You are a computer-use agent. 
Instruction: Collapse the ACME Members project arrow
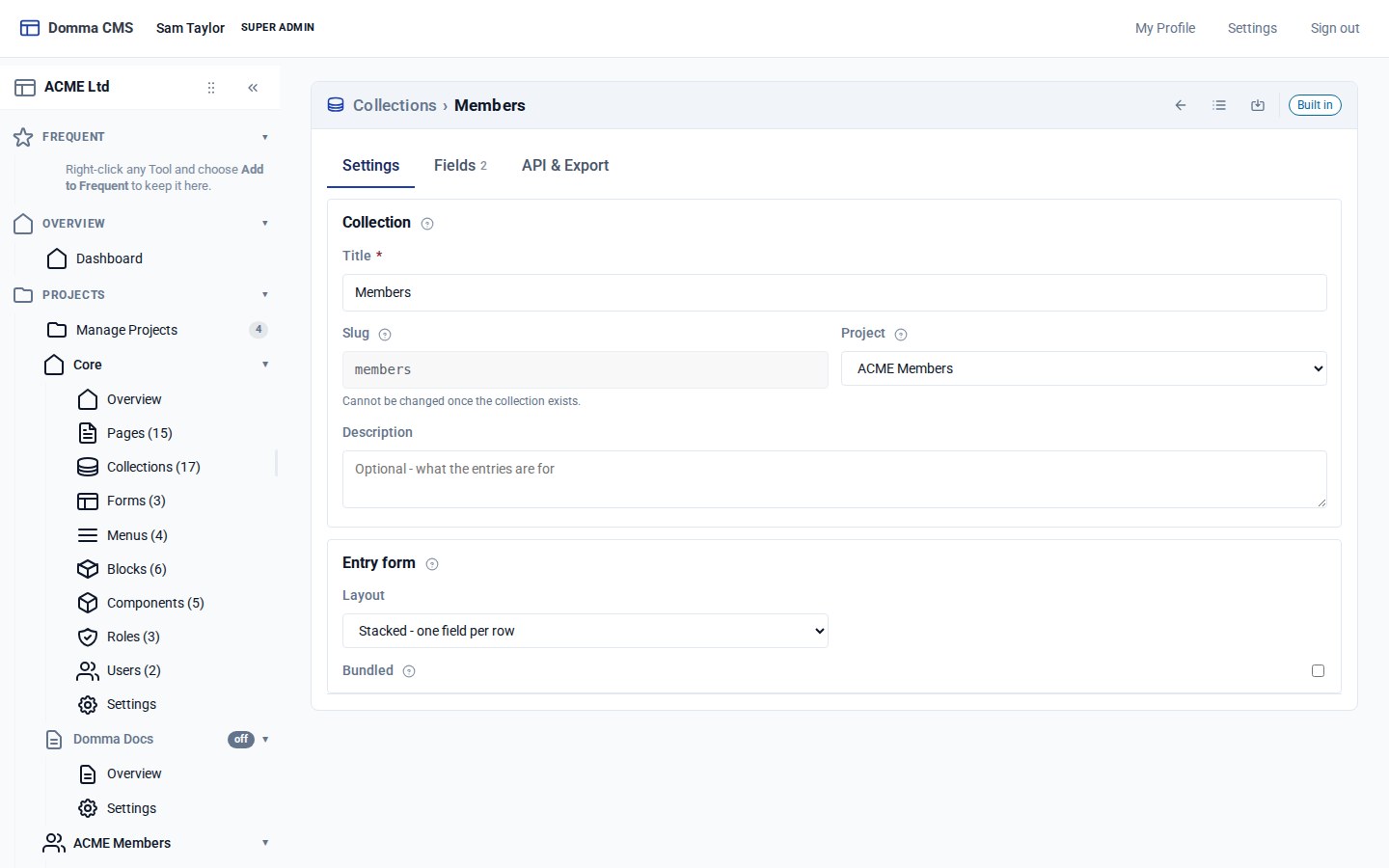click(x=265, y=843)
